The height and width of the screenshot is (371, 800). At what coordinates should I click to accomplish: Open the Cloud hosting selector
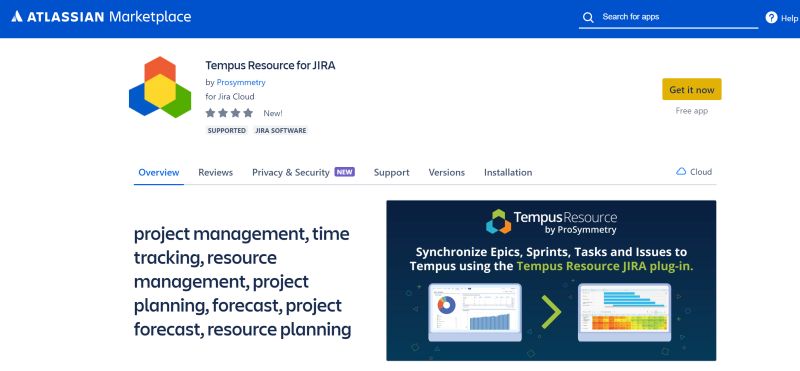(694, 172)
